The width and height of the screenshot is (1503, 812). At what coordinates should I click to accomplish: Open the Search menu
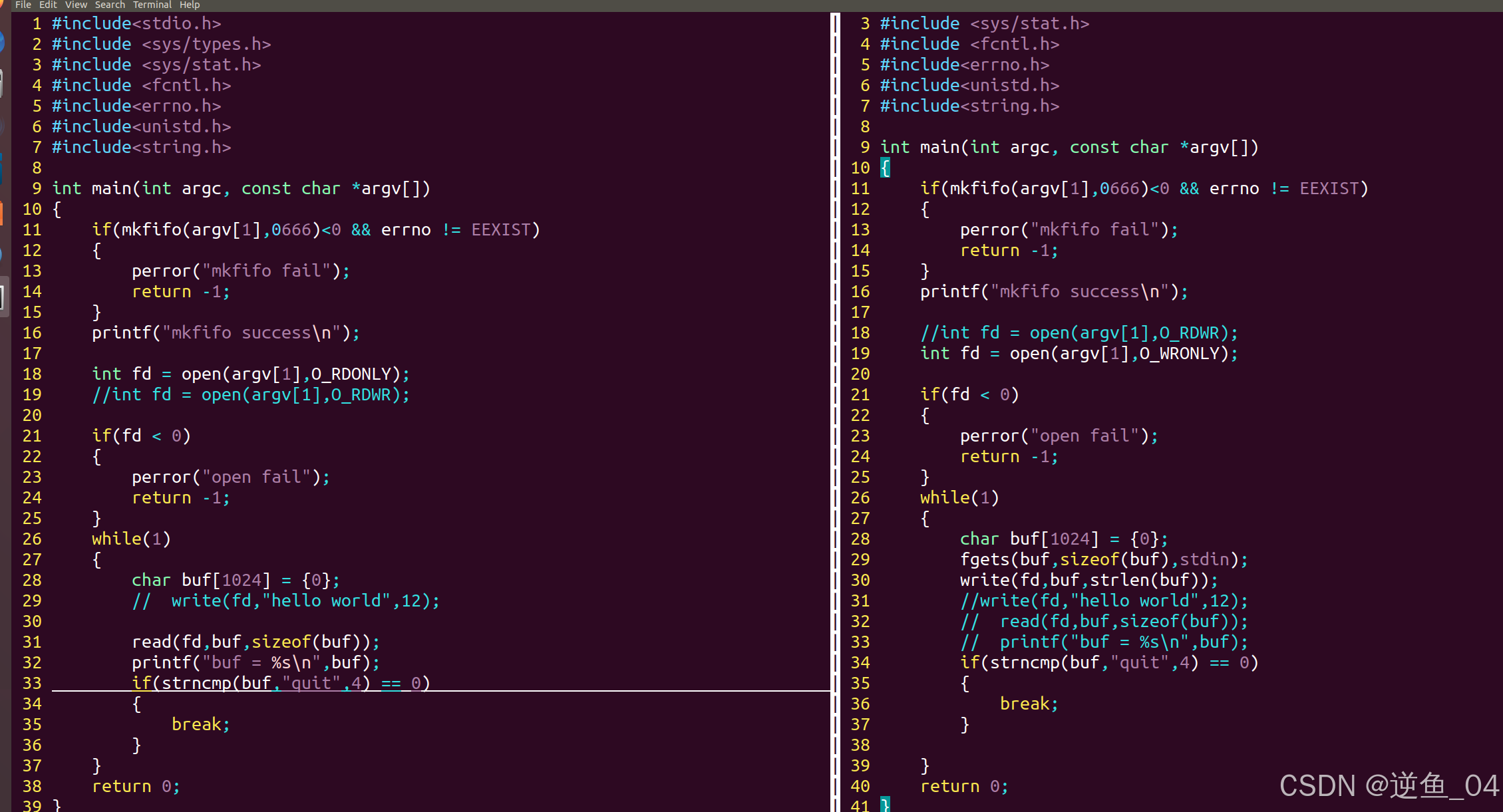110,5
